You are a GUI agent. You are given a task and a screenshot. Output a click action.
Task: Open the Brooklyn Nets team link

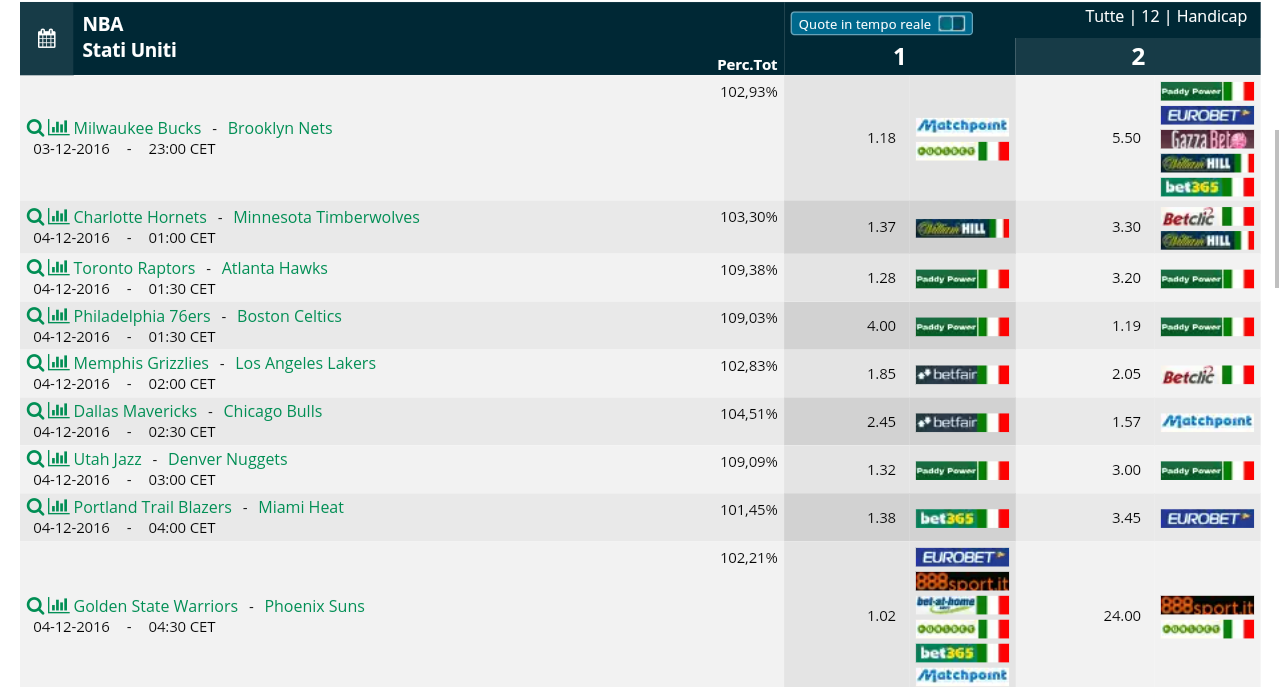pos(280,128)
